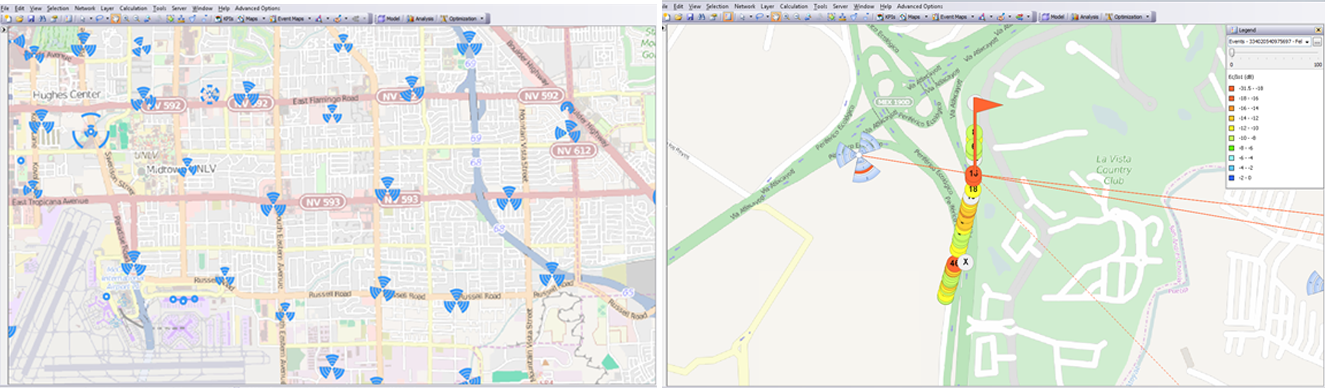Viewport: 1332px width, 388px height.
Task: Click the large cell site icon below Hughes Center
Action: 91,130
